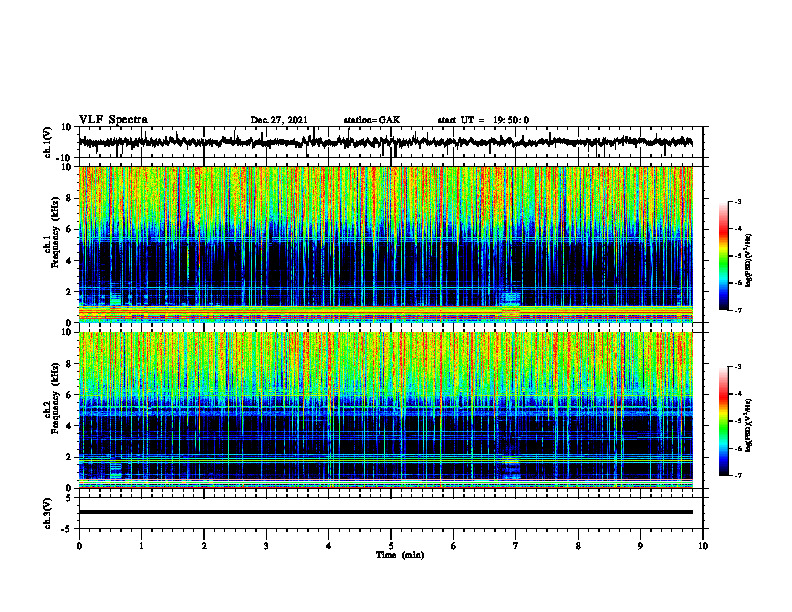Click inside the ch.2 spectrogram panel

coord(385,410)
